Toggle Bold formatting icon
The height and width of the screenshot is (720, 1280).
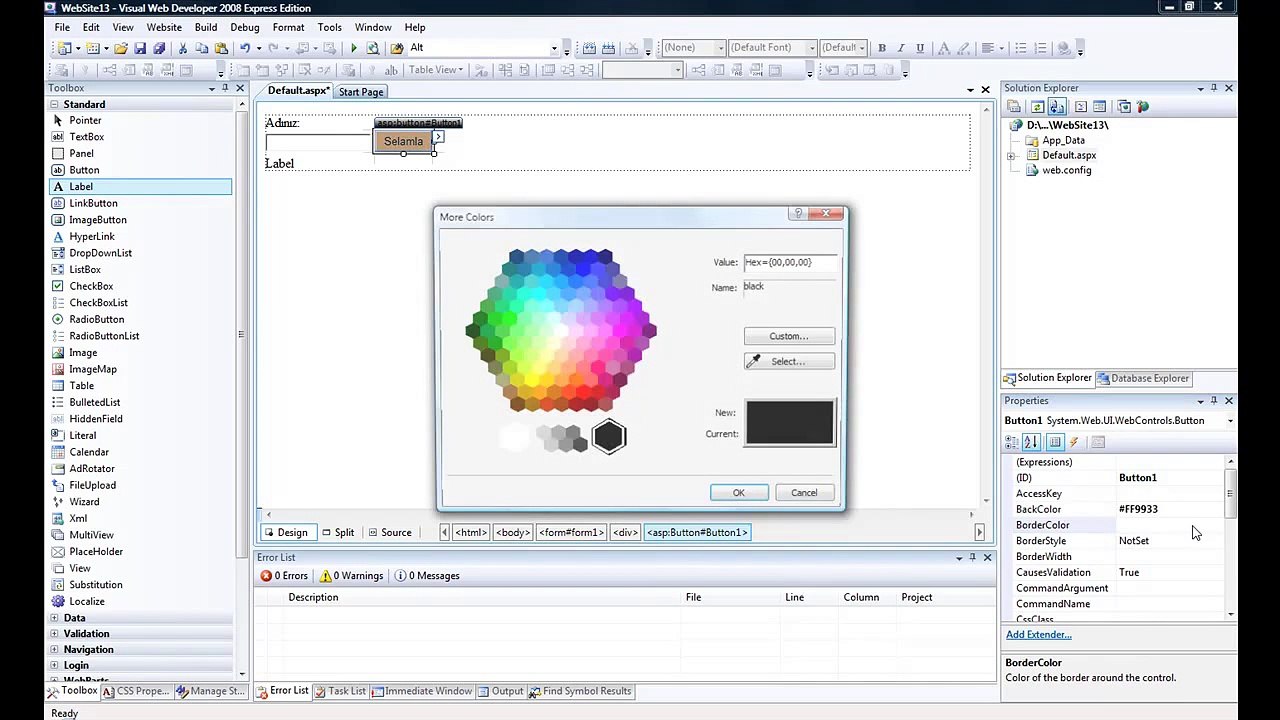pyautogui.click(x=881, y=48)
